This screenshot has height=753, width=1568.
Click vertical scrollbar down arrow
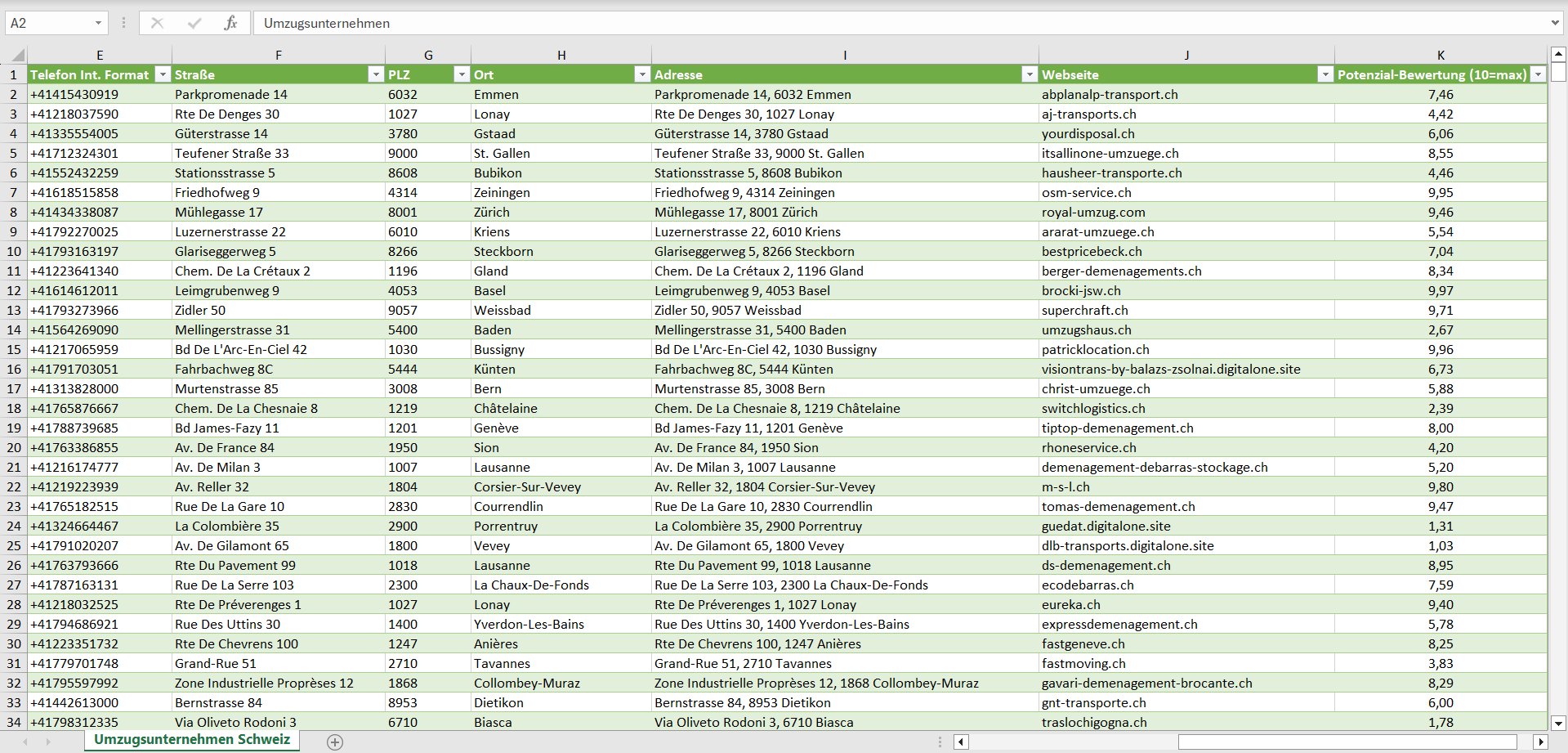[1558, 723]
